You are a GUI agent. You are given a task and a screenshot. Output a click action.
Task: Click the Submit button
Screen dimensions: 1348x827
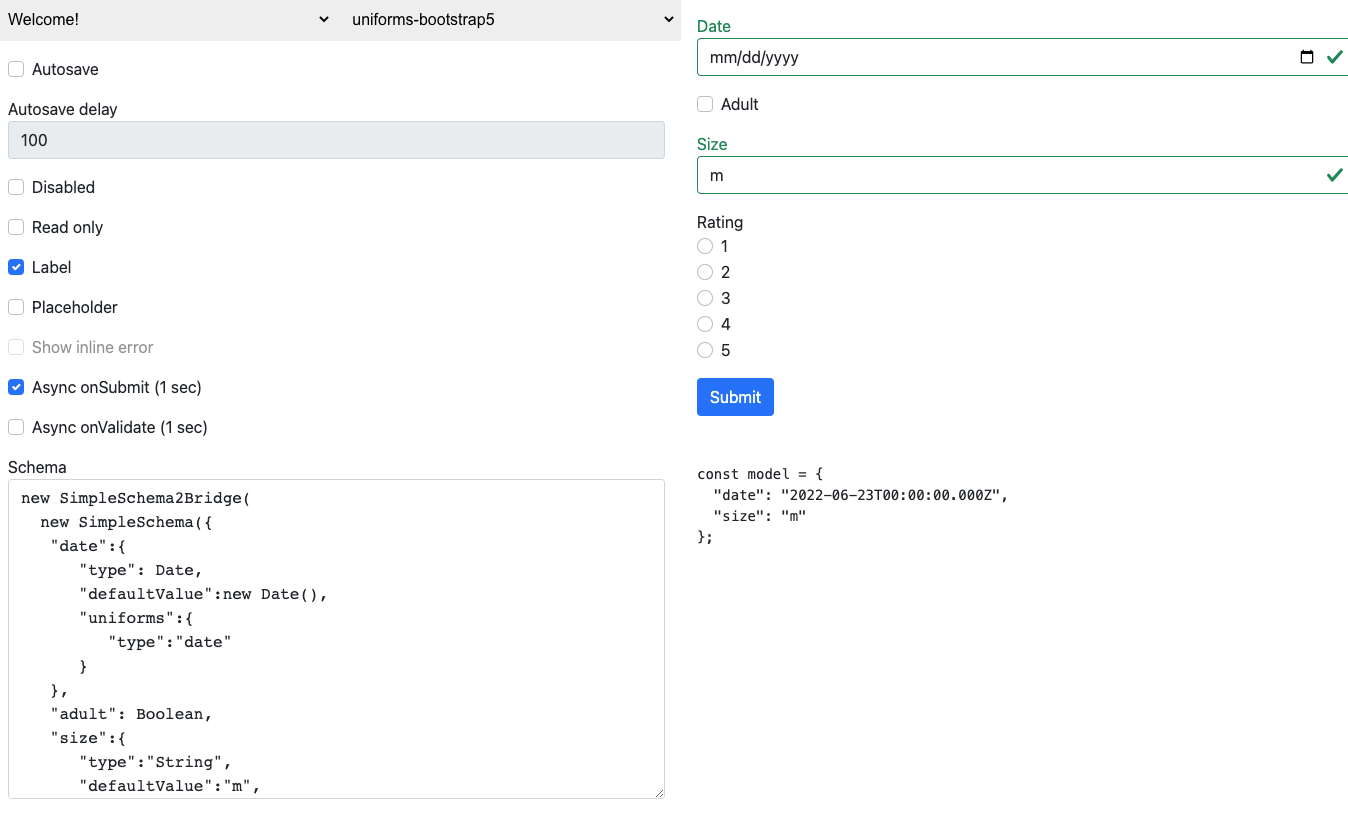tap(735, 397)
